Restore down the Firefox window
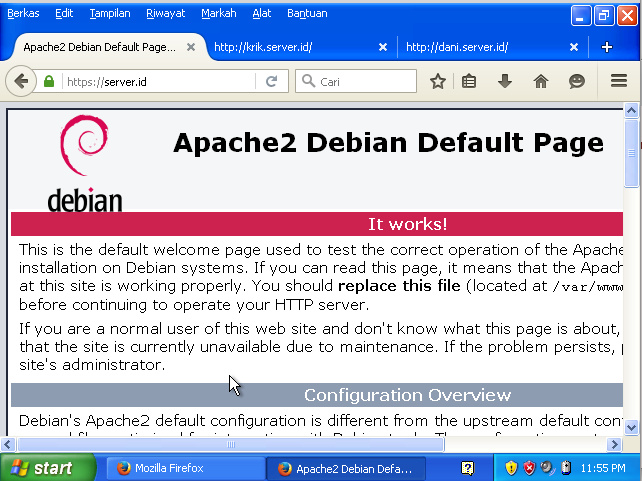 click(x=604, y=16)
